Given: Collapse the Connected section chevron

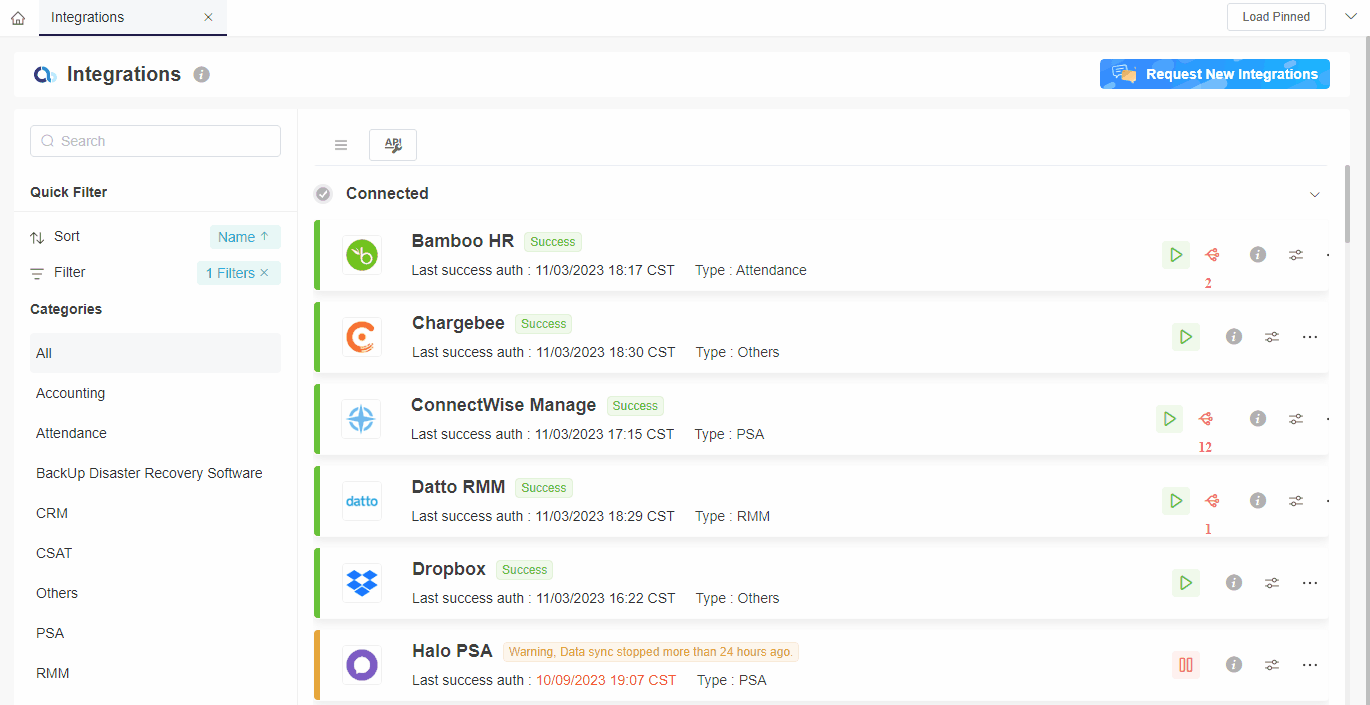Looking at the screenshot, I should [x=1315, y=194].
